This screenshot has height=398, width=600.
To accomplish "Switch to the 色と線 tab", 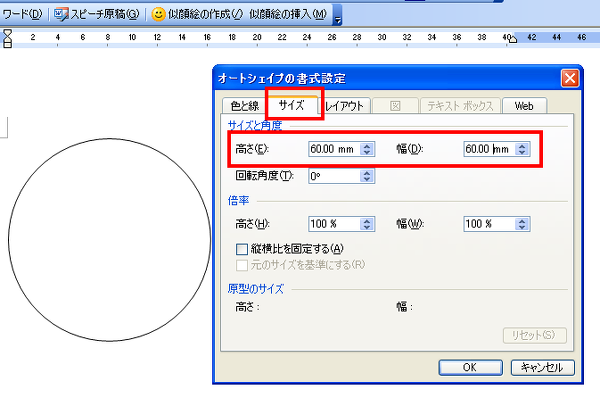I will point(245,106).
